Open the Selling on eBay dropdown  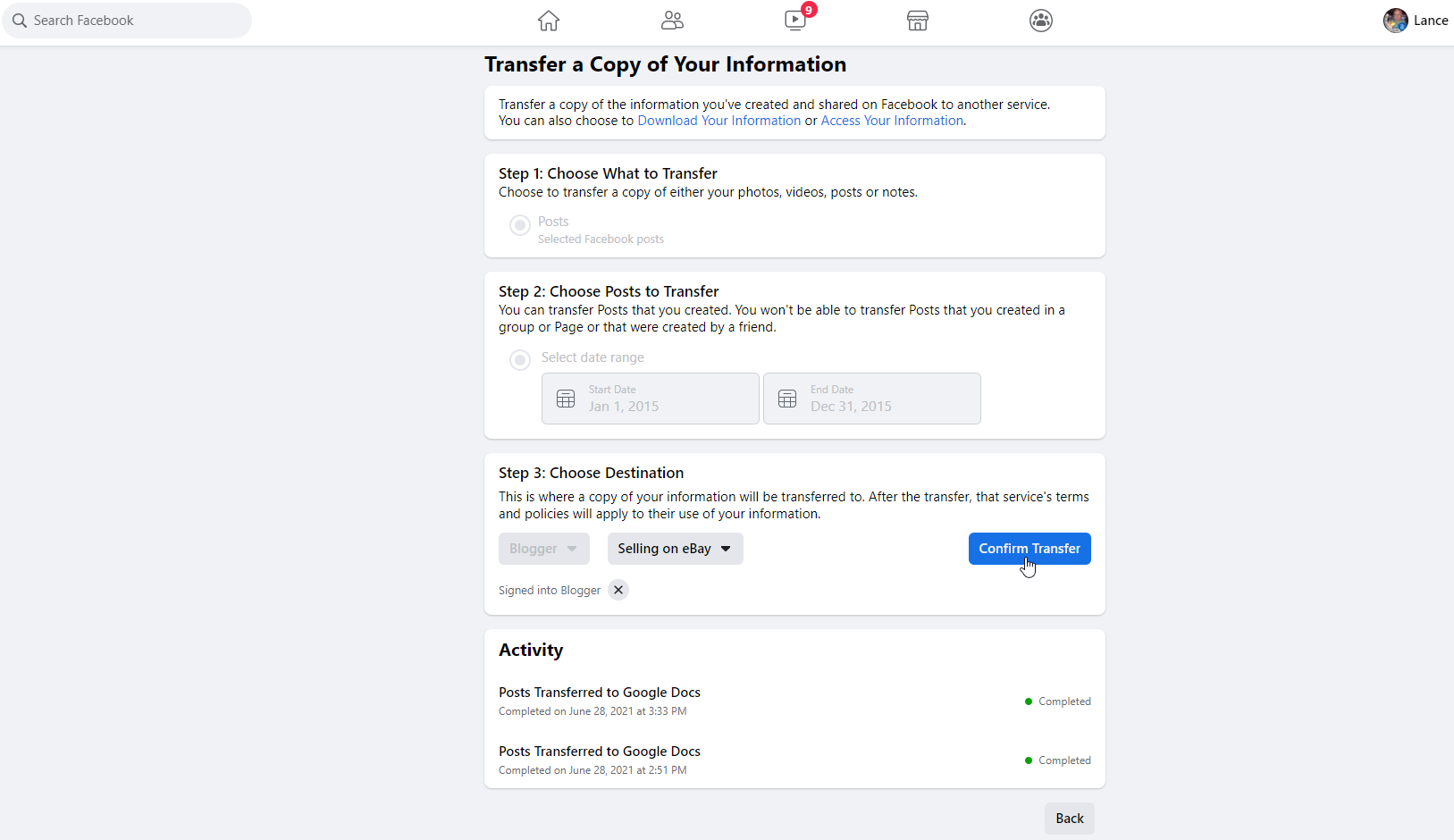pyautogui.click(x=676, y=549)
